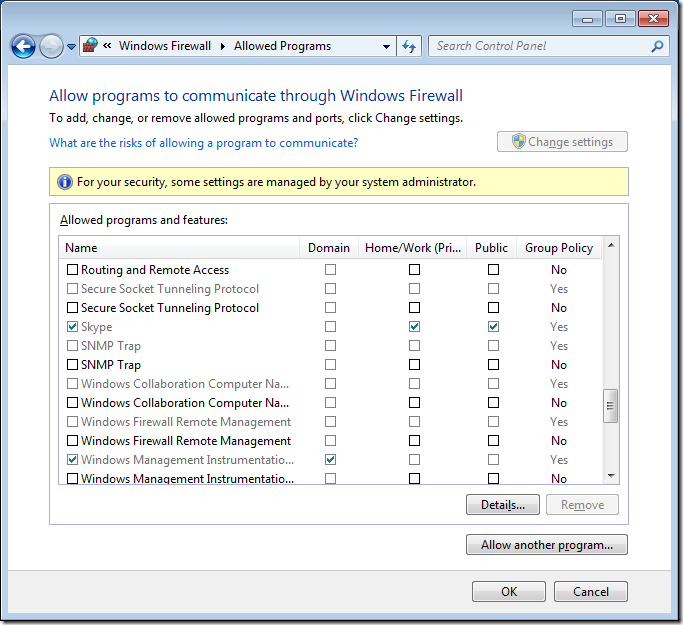This screenshot has height=625, width=683.
Task: Click the Forward navigation arrow
Action: tap(51, 46)
